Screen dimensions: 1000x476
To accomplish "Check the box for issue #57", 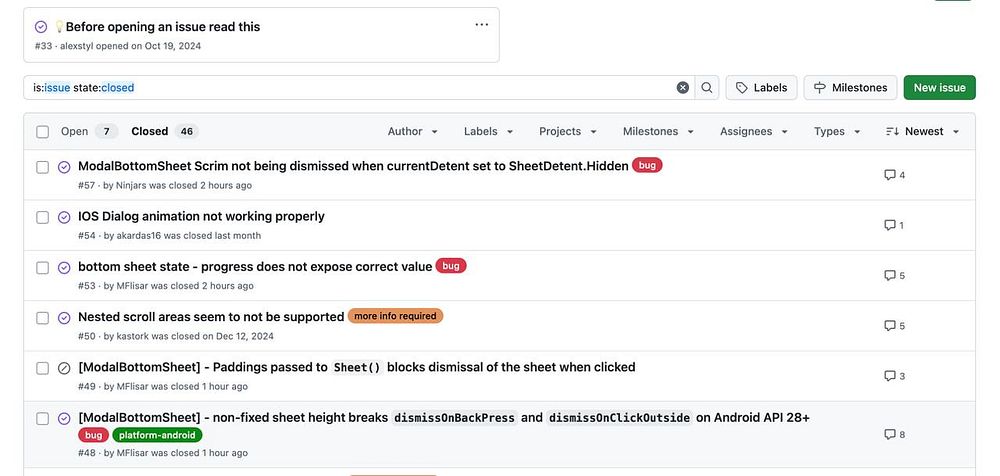I will [42, 167].
